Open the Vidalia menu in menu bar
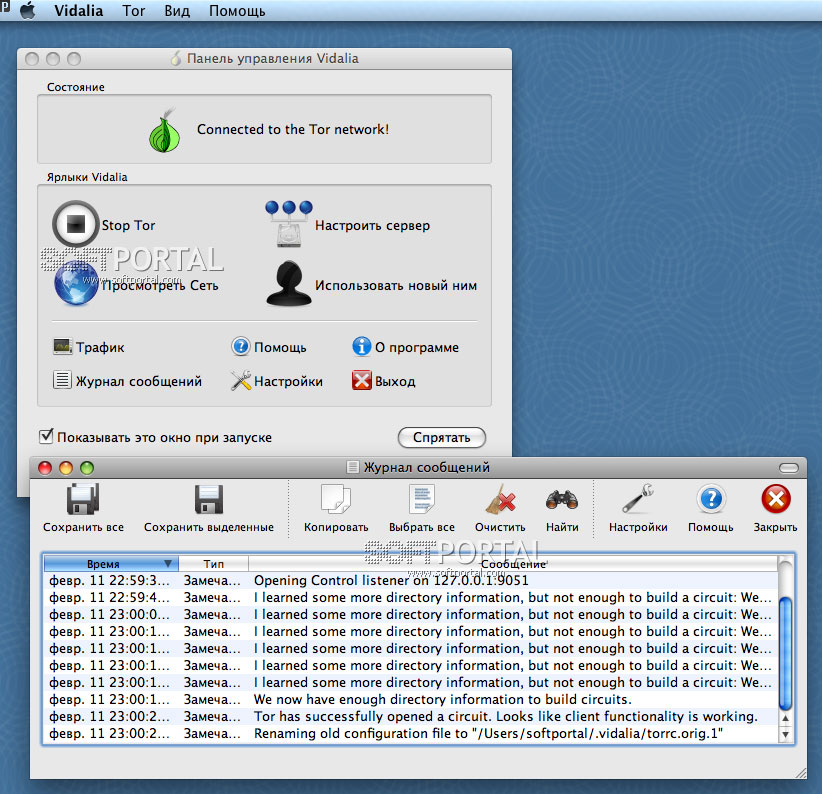The width and height of the screenshot is (822, 794). [x=79, y=10]
